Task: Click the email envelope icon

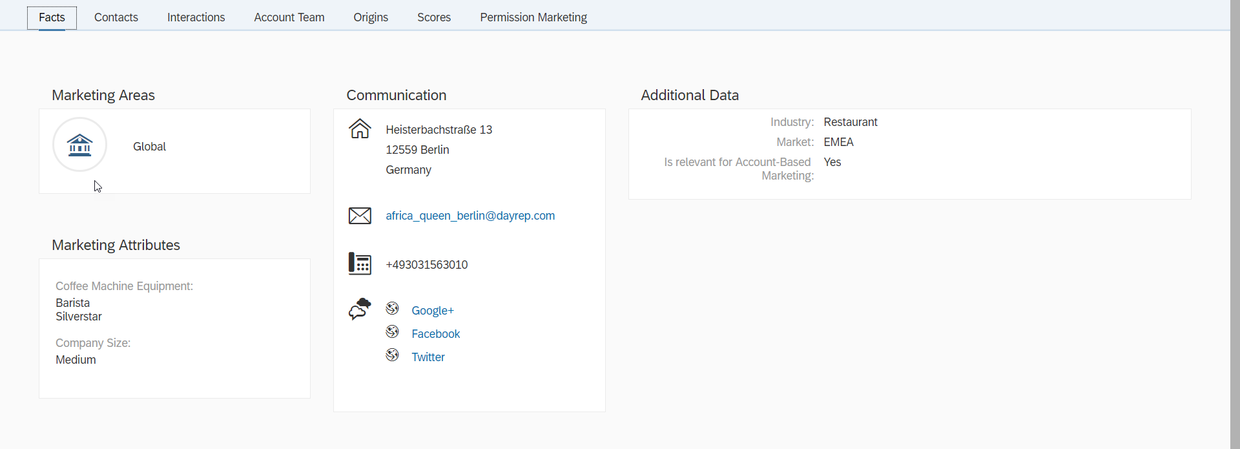Action: pos(359,216)
